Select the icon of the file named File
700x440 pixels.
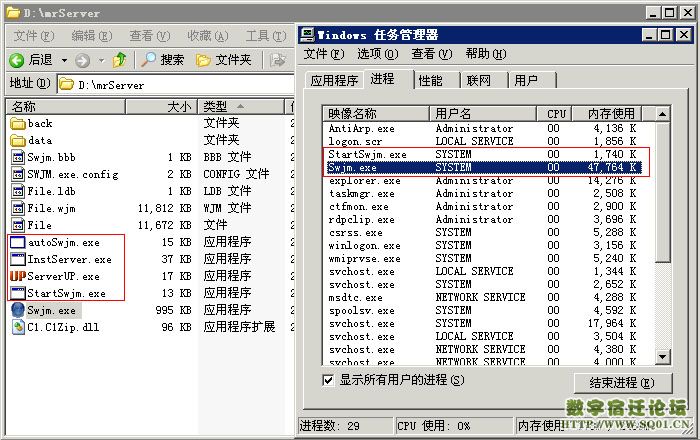pos(18,225)
